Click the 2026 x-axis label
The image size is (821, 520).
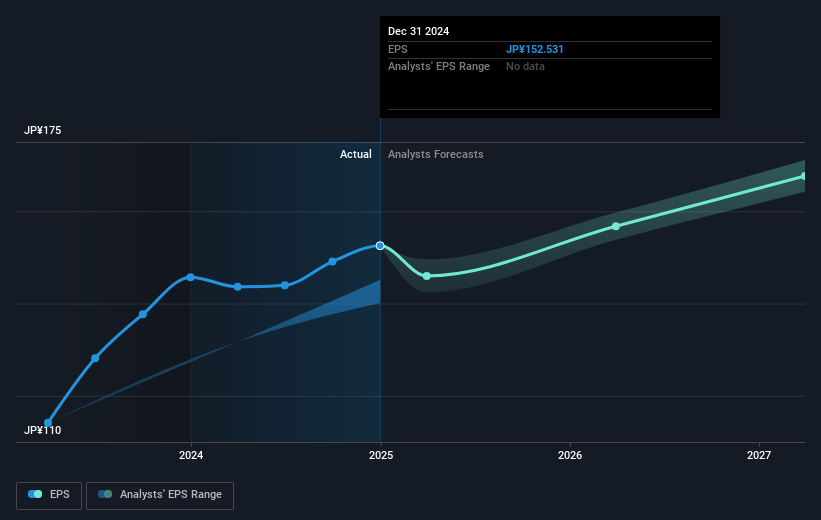pyautogui.click(x=570, y=455)
